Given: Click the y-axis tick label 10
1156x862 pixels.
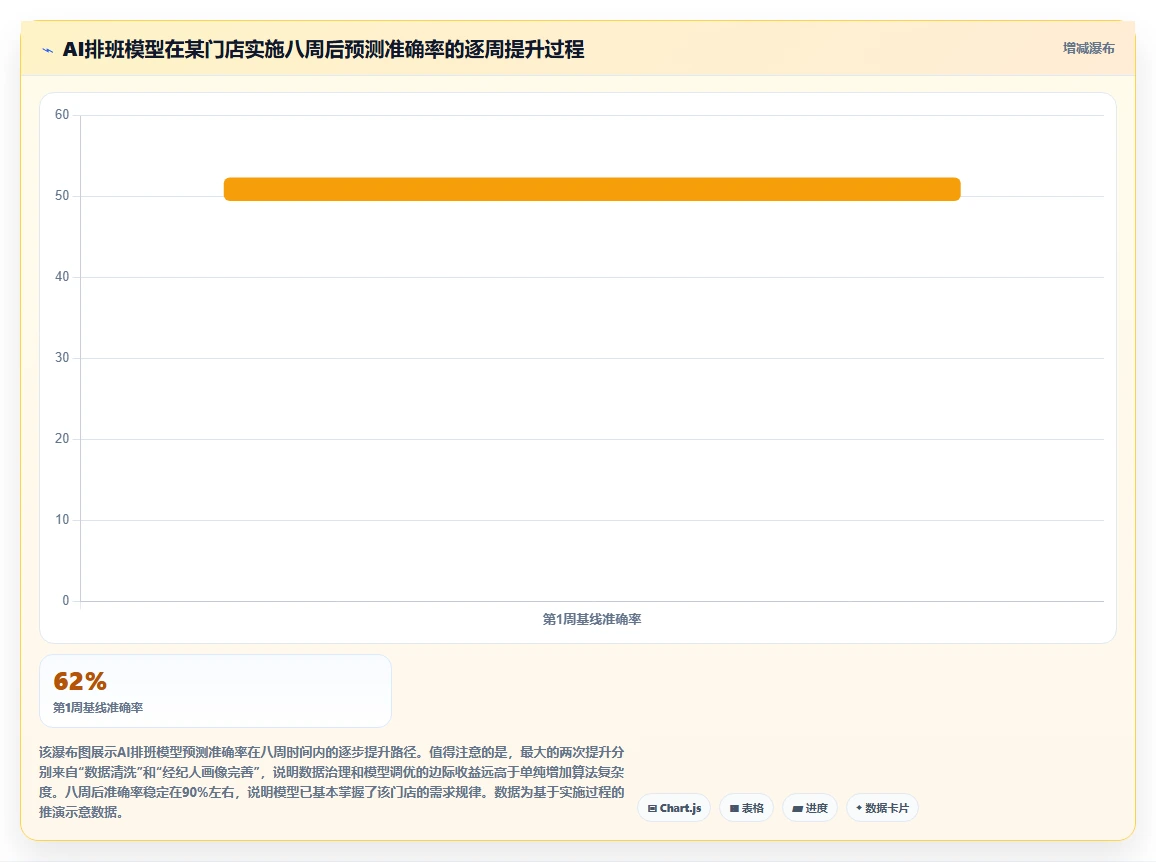Looking at the screenshot, I should 62,520.
